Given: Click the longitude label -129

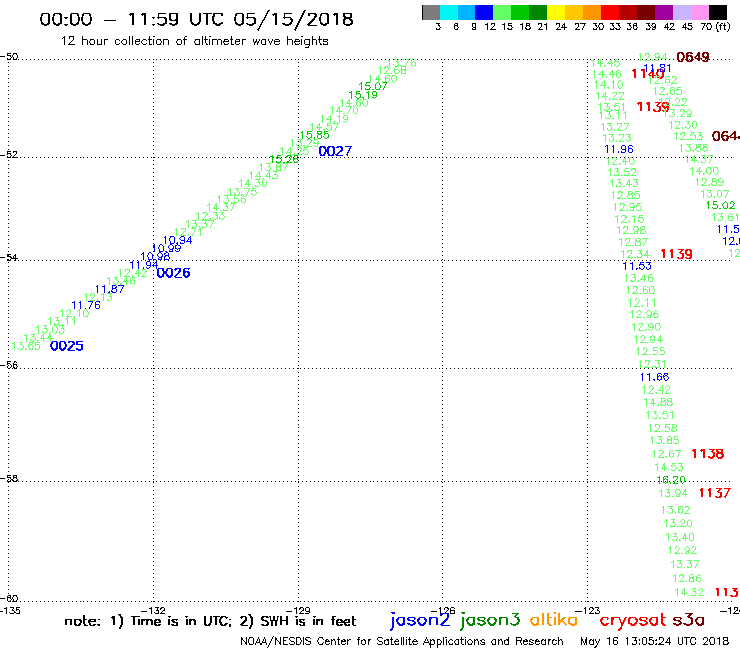Looking at the screenshot, I should click(298, 610).
